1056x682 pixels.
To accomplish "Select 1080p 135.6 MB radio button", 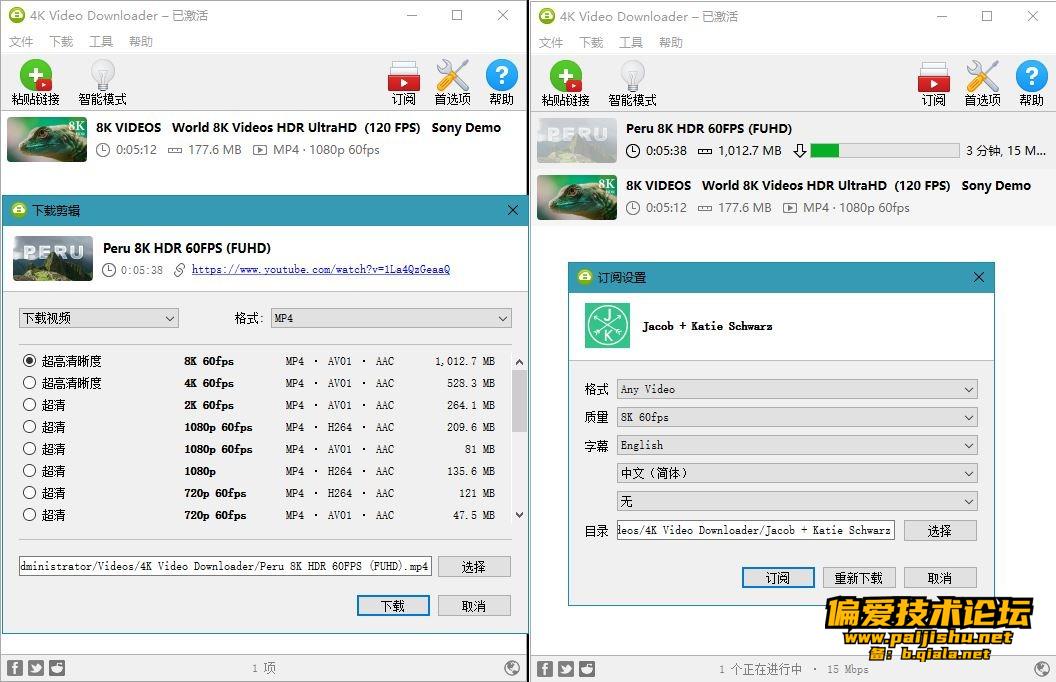I will 29,471.
